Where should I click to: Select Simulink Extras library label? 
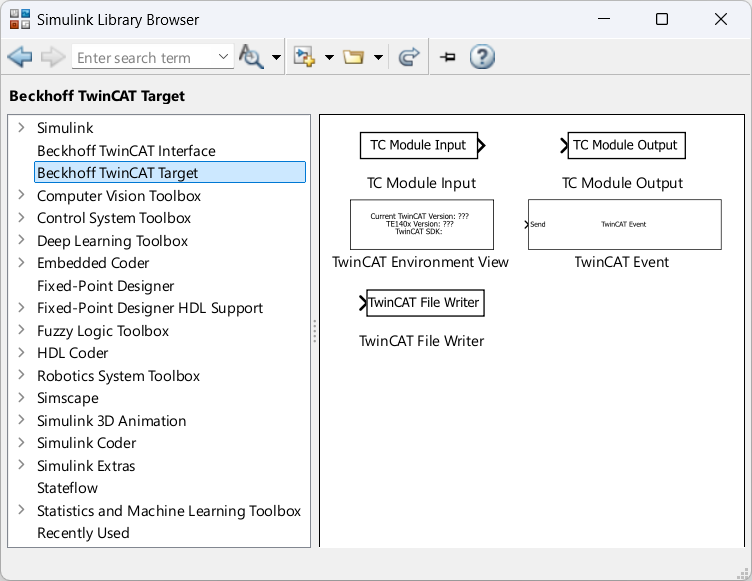click(86, 466)
